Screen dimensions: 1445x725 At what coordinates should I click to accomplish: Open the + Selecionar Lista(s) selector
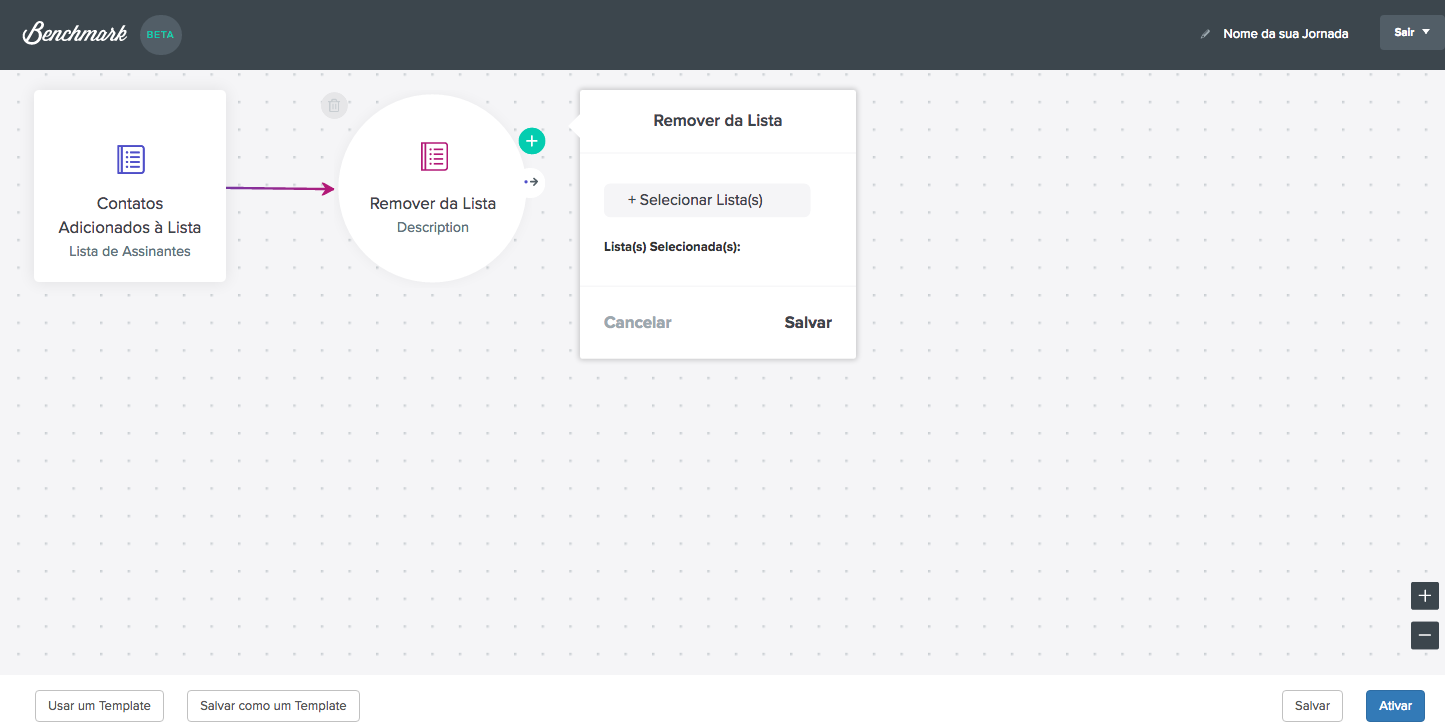[706, 200]
